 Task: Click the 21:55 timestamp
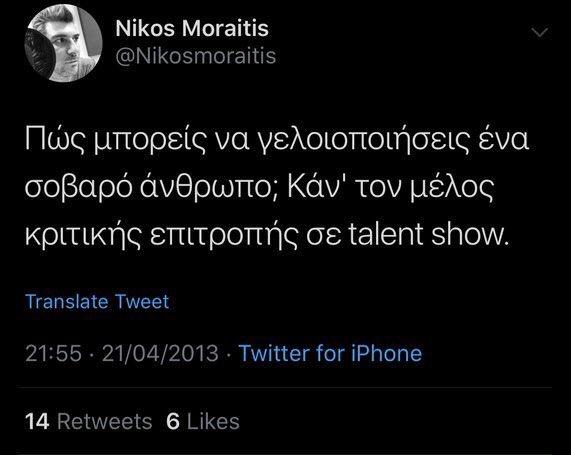coord(53,353)
